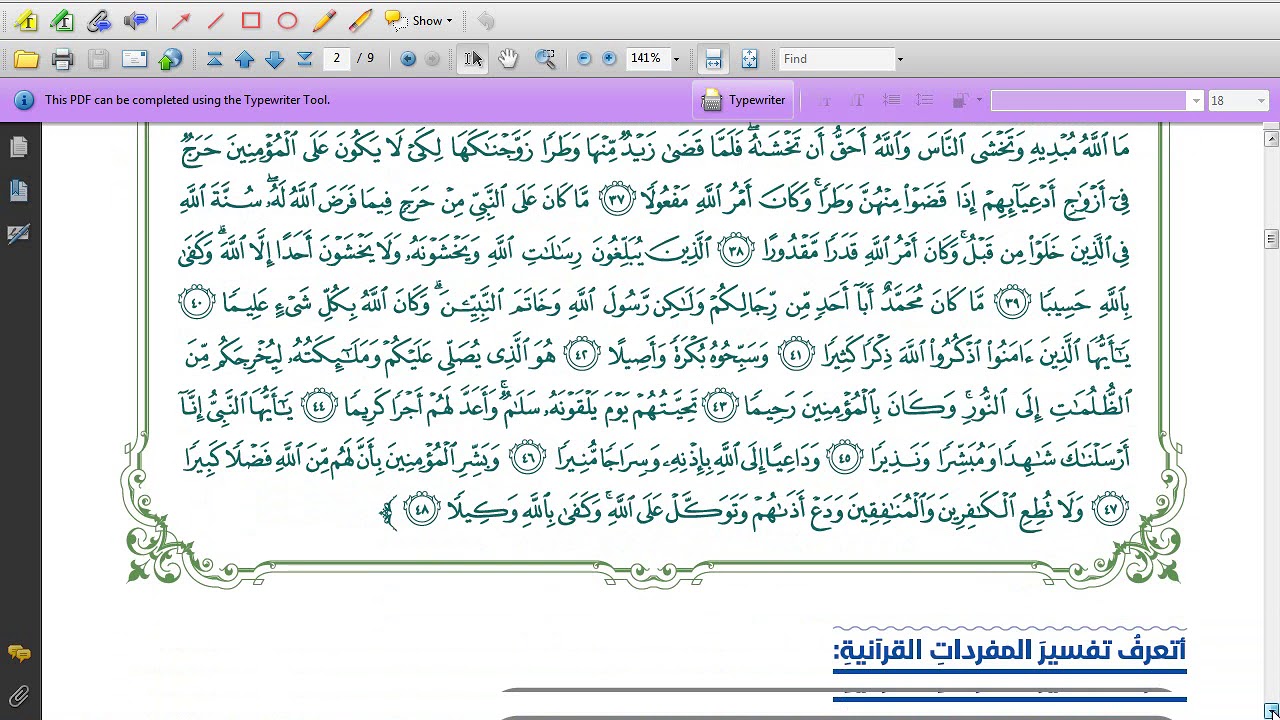1280x720 pixels.
Task: Open a file with the folder icon
Action: [x=27, y=59]
